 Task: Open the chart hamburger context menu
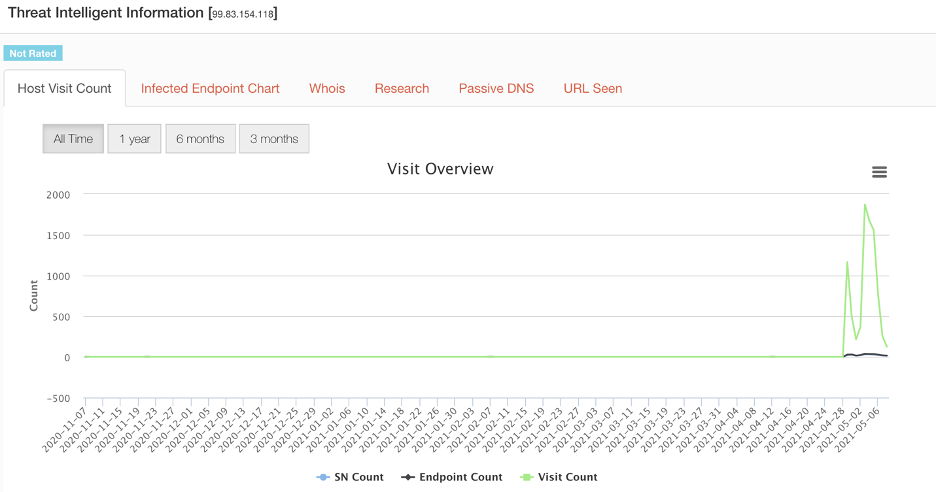(879, 172)
